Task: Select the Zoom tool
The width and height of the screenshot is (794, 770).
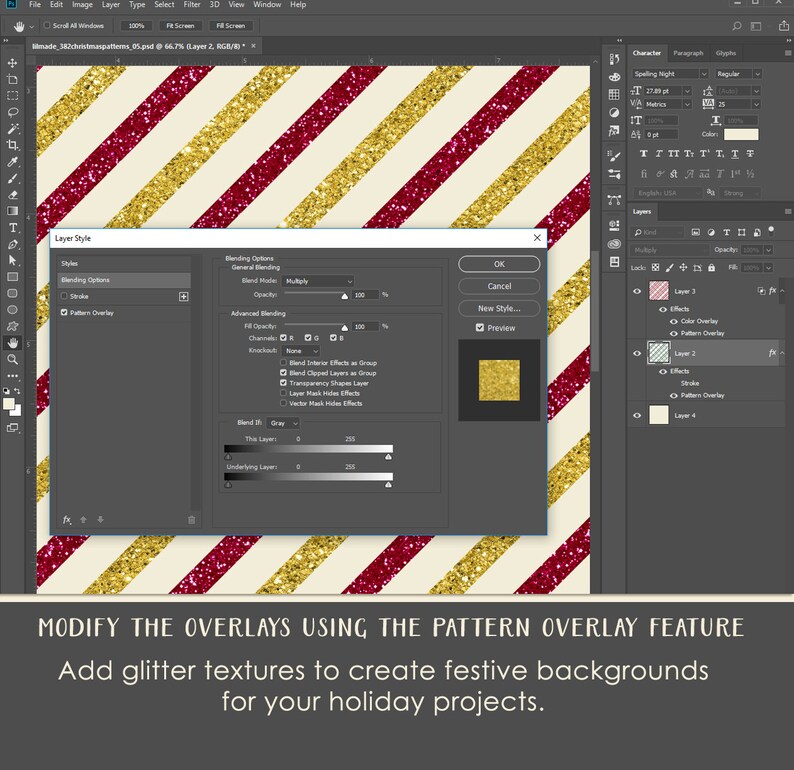Action: 13,359
